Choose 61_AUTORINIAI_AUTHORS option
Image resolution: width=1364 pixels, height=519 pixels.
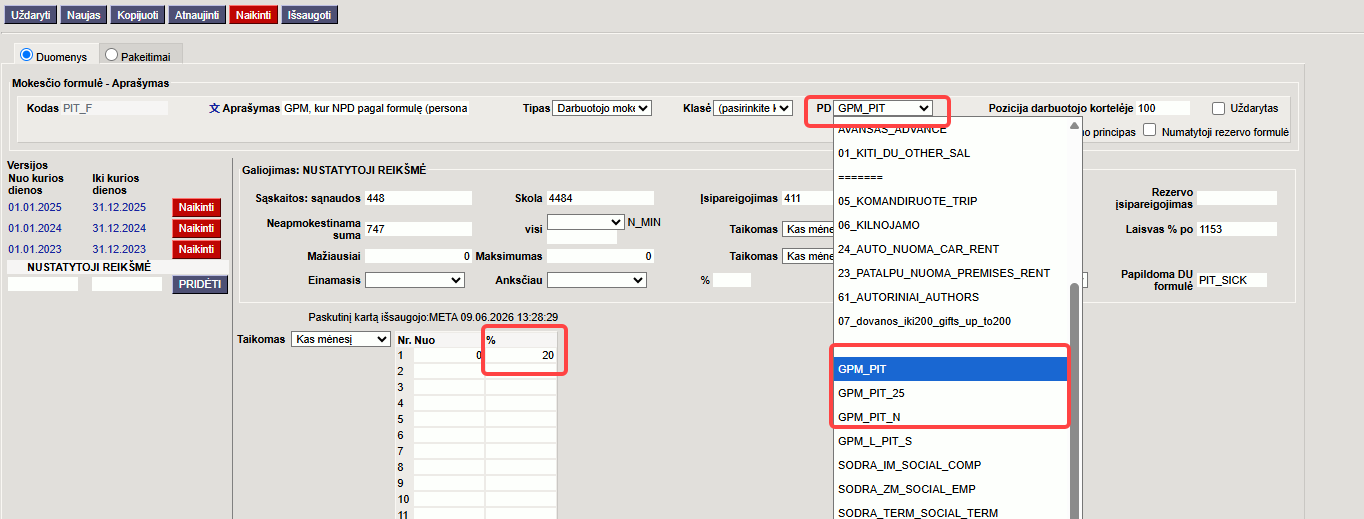[951, 297]
